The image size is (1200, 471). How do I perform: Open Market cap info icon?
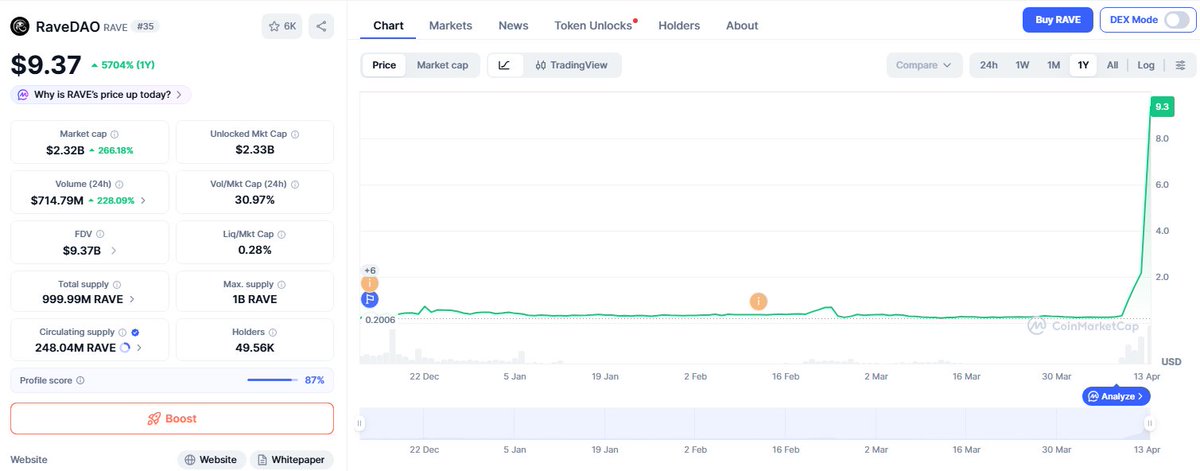click(x=114, y=134)
